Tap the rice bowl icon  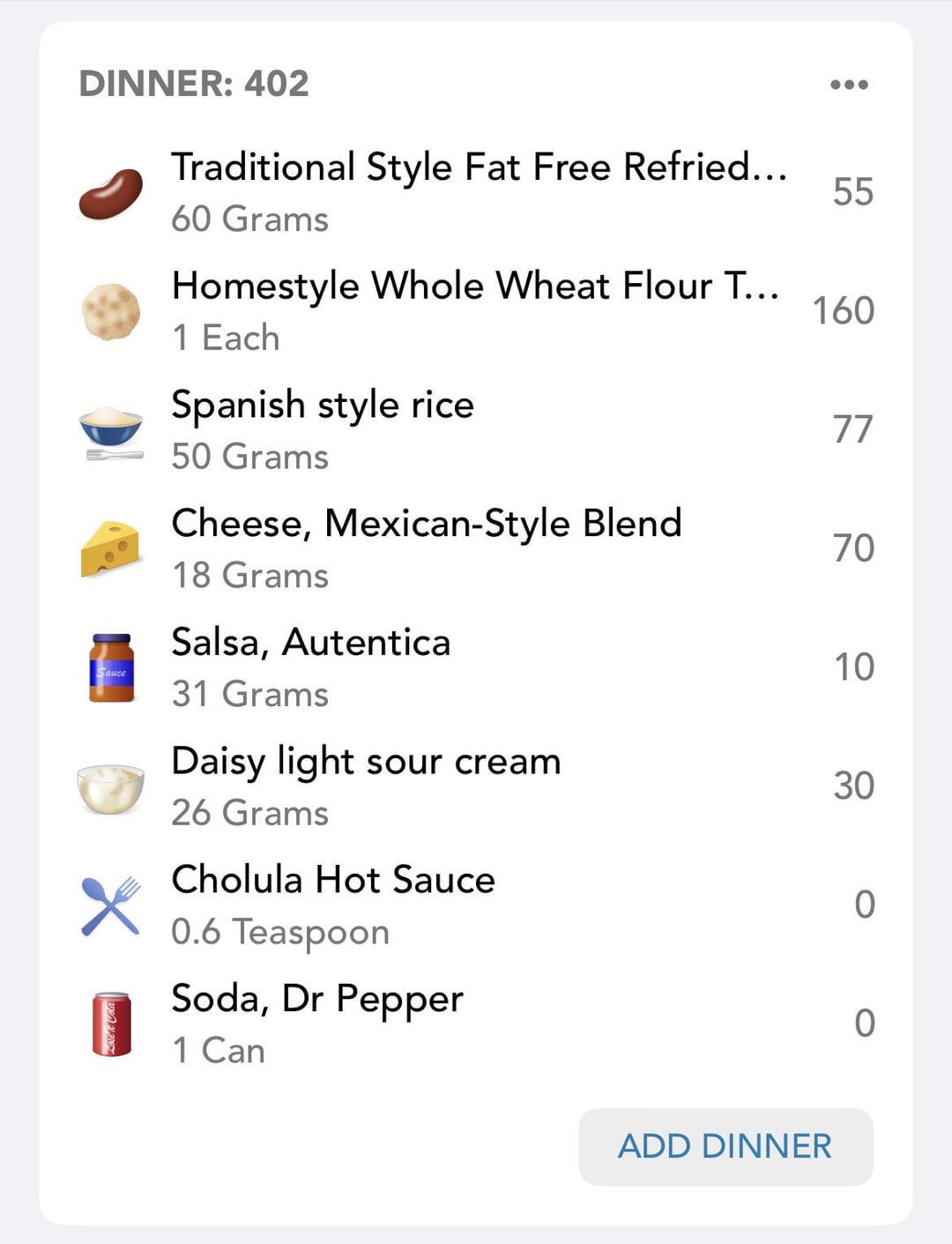click(x=111, y=432)
